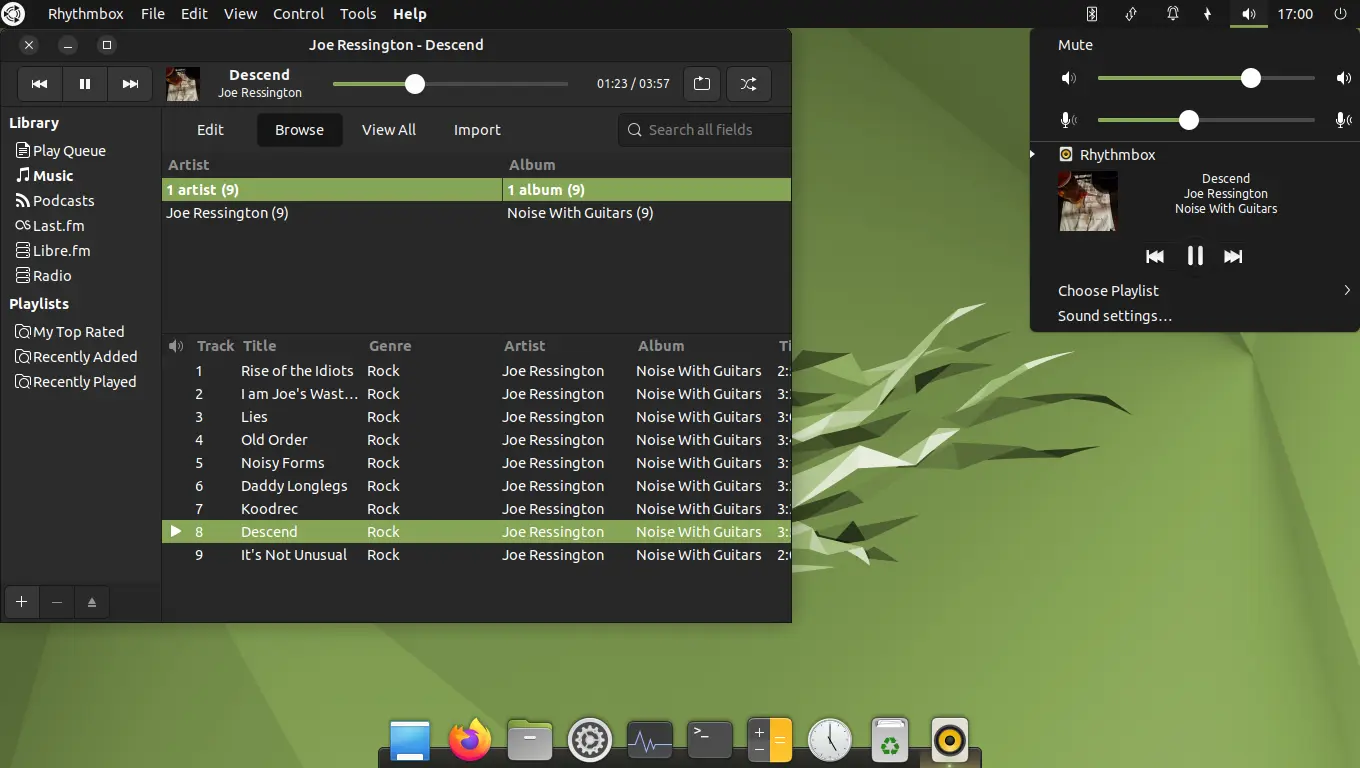Select Podcasts in the Library sidebar

pos(63,200)
